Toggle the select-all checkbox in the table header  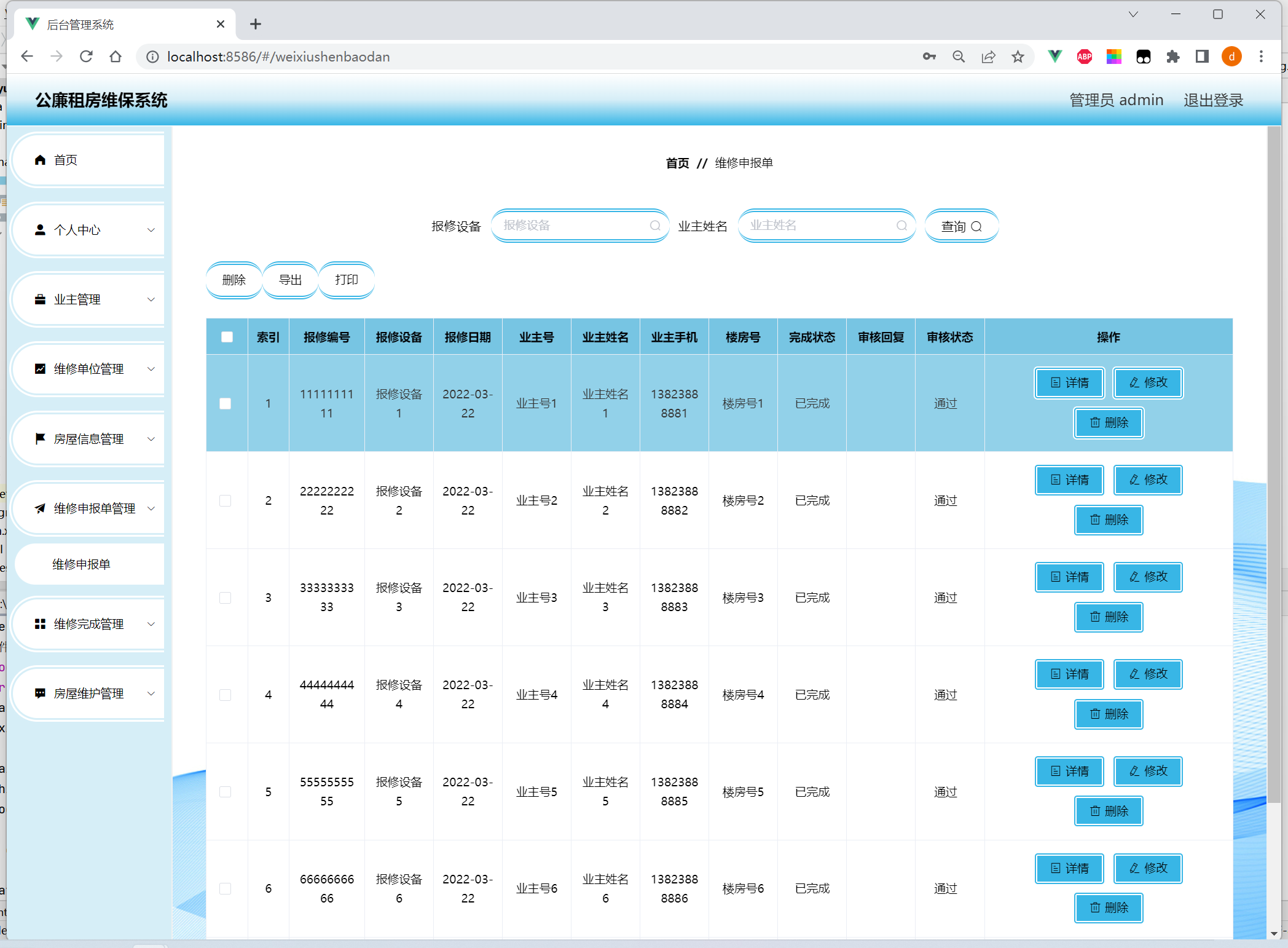(227, 337)
